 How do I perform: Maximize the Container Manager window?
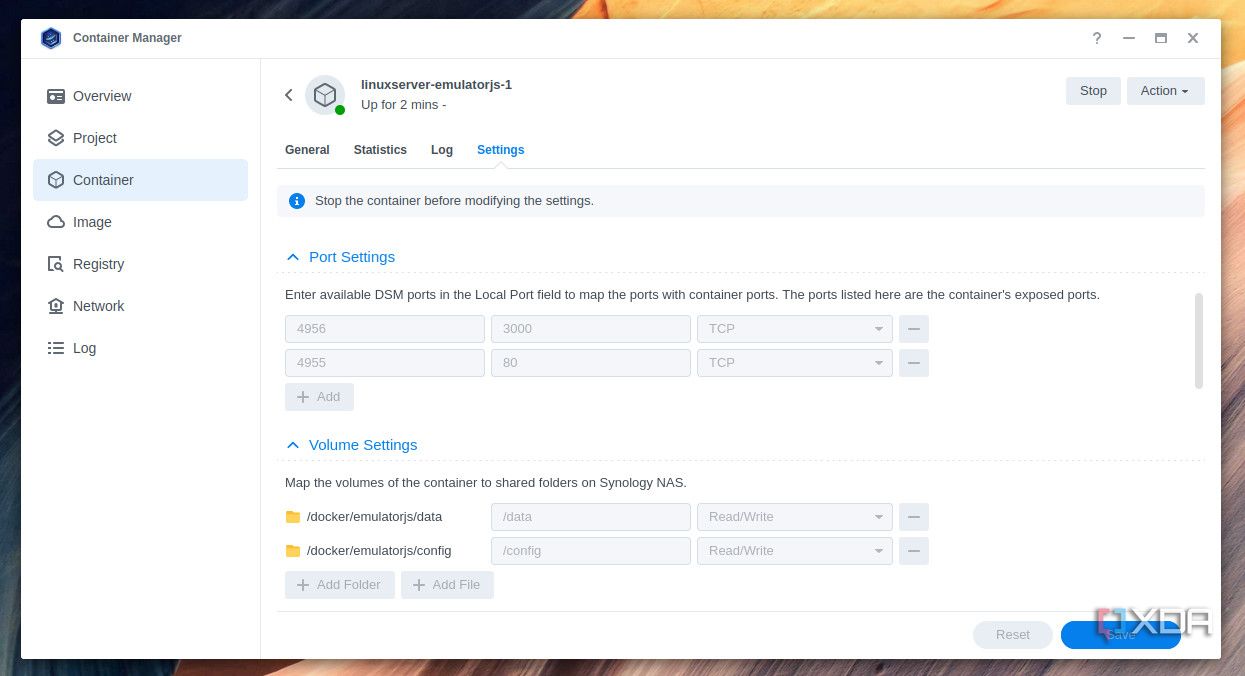coord(1161,38)
